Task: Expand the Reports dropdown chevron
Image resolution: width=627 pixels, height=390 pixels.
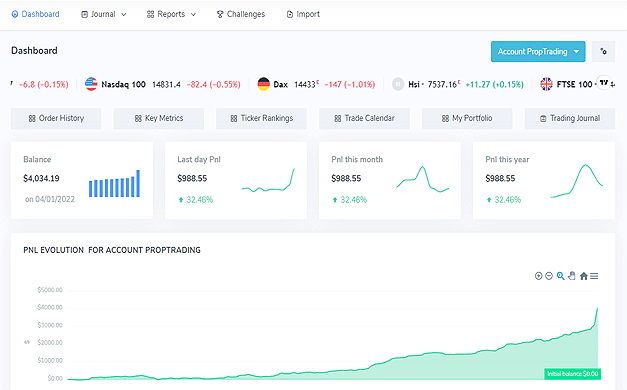Action: point(193,15)
